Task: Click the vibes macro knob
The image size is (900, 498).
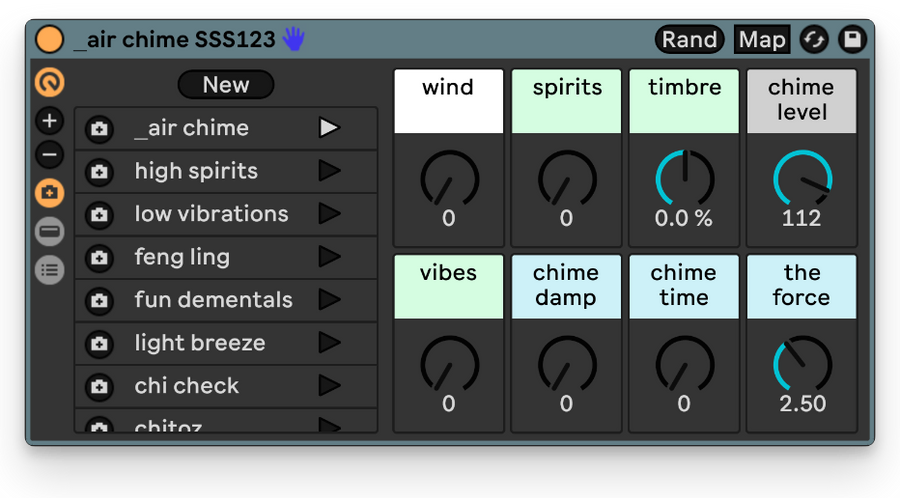Action: (449, 364)
